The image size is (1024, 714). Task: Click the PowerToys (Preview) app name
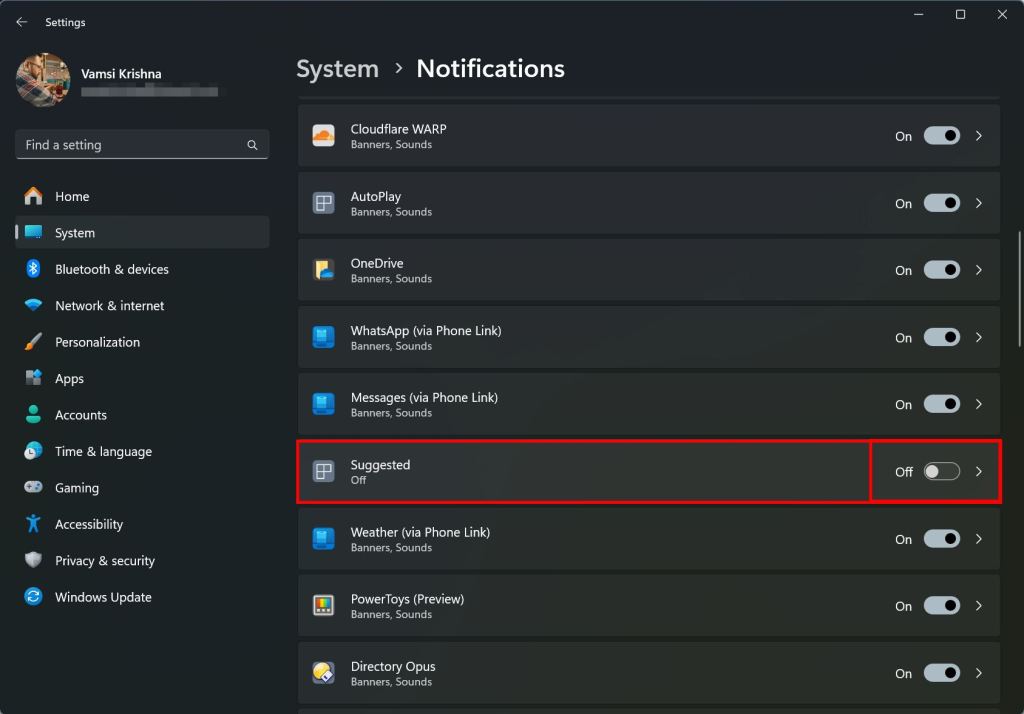click(408, 599)
